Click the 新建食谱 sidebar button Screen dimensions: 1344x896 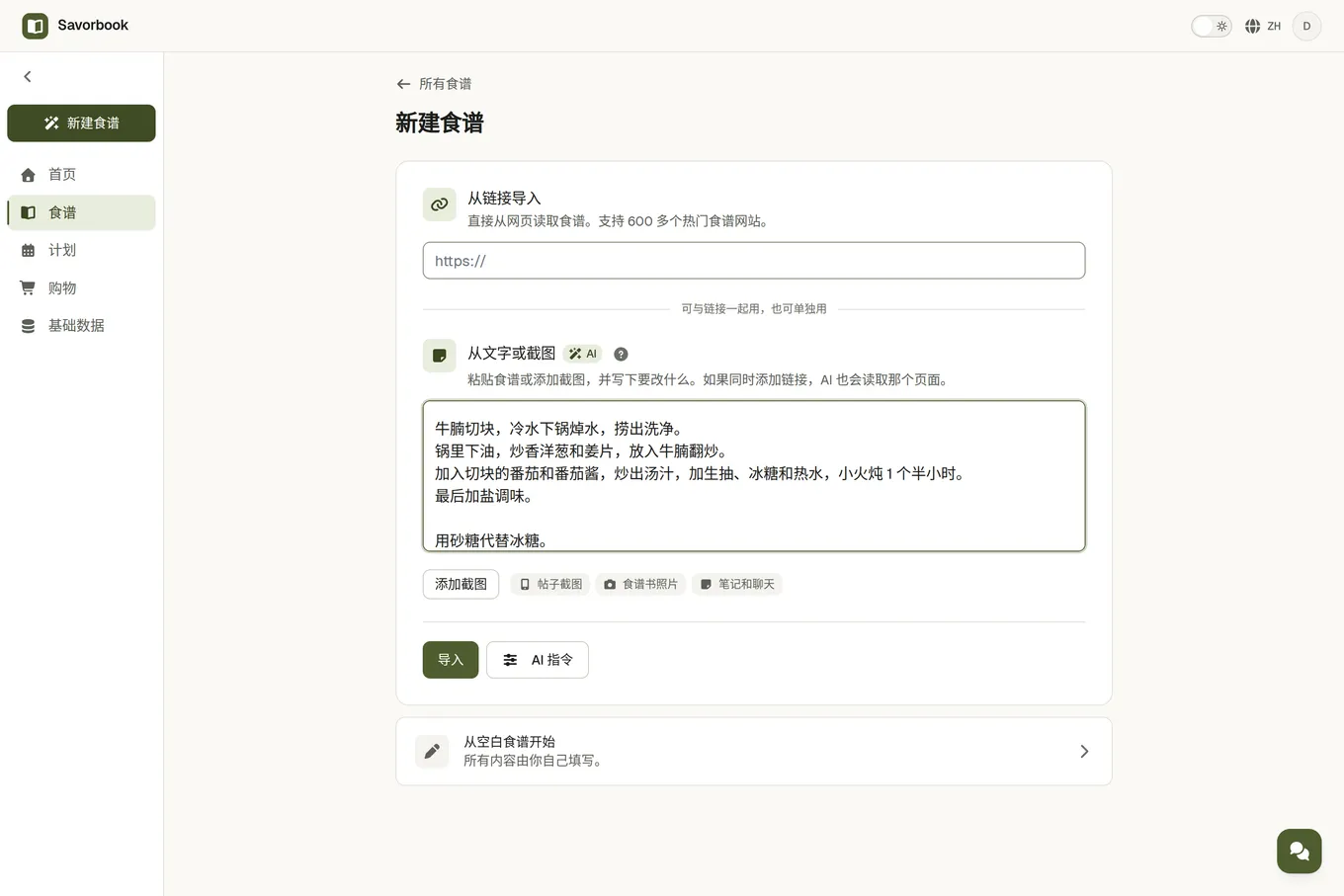(81, 123)
